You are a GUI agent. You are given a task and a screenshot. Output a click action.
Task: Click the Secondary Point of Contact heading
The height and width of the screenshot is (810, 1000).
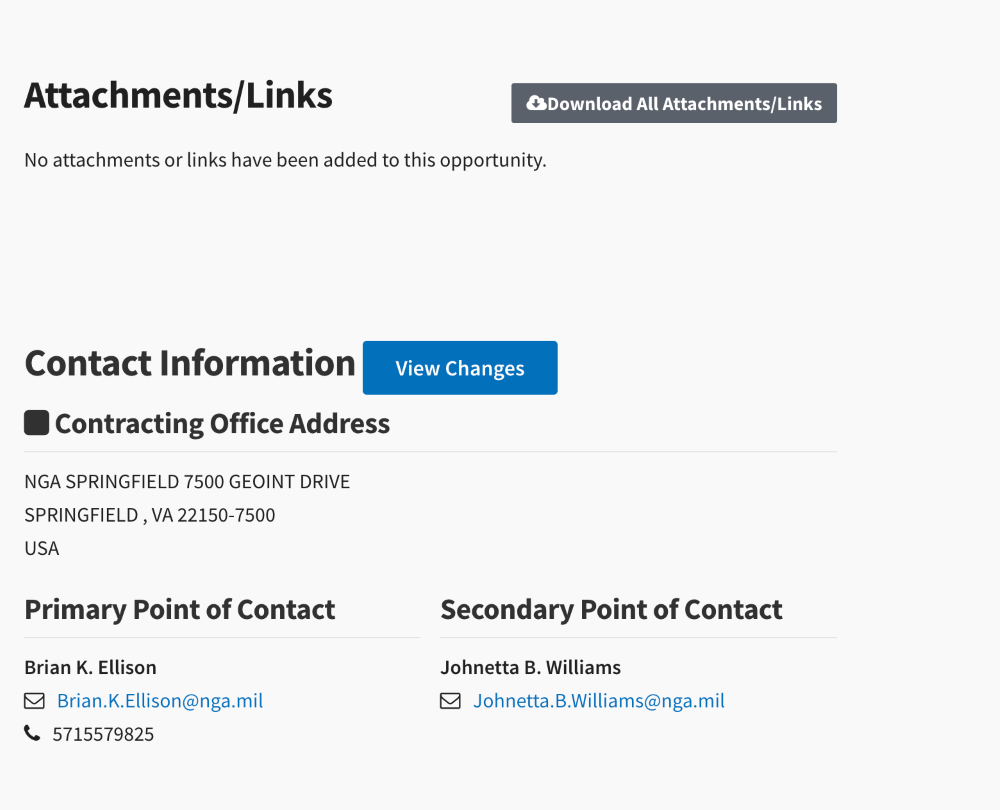pyautogui.click(x=611, y=610)
